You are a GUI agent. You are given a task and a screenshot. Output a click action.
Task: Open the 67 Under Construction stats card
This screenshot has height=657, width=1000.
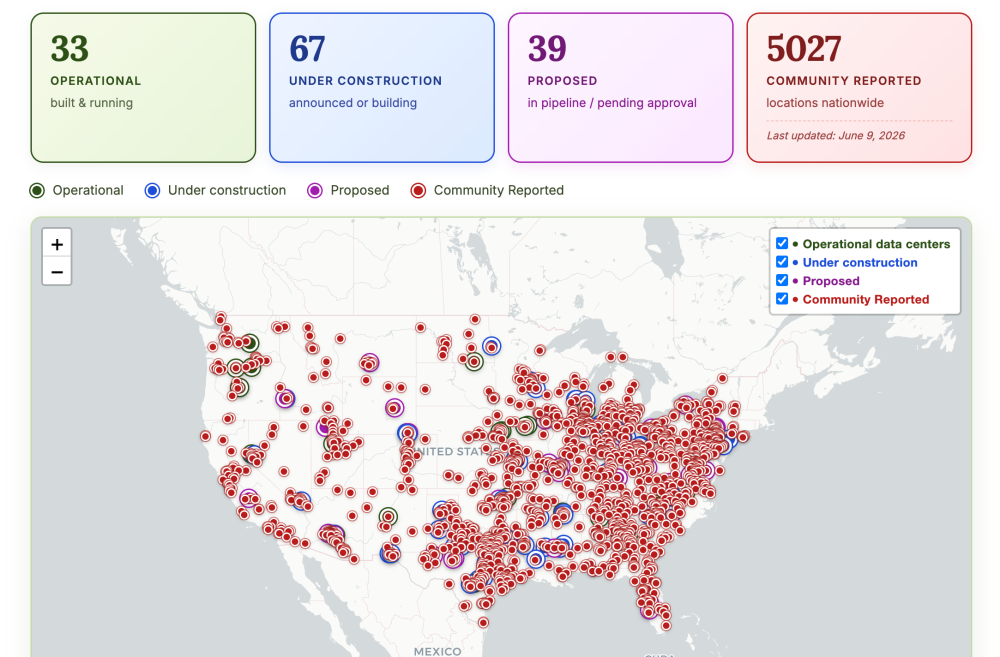coord(382,87)
